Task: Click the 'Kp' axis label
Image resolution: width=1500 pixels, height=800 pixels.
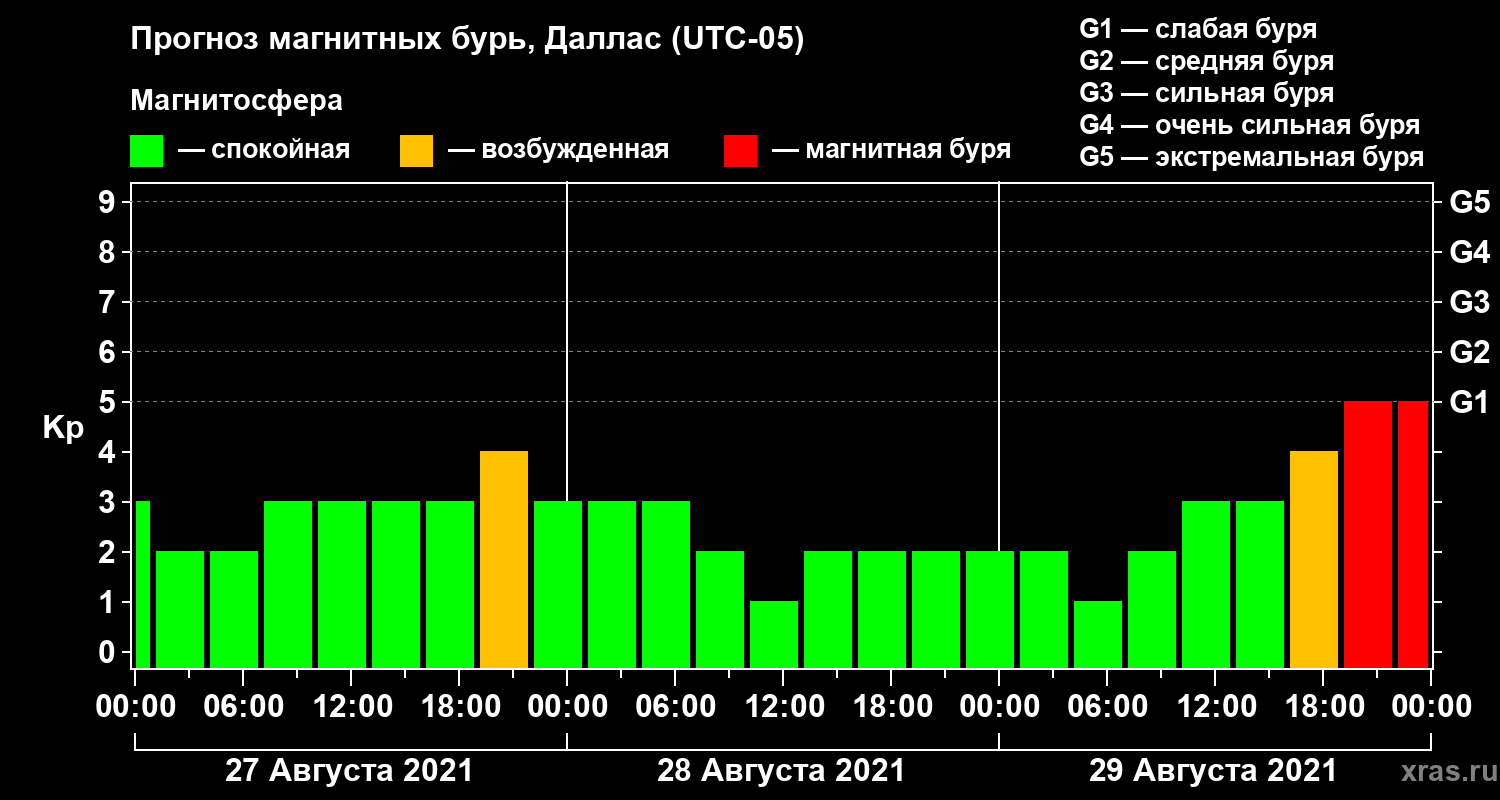Action: (x=63, y=427)
